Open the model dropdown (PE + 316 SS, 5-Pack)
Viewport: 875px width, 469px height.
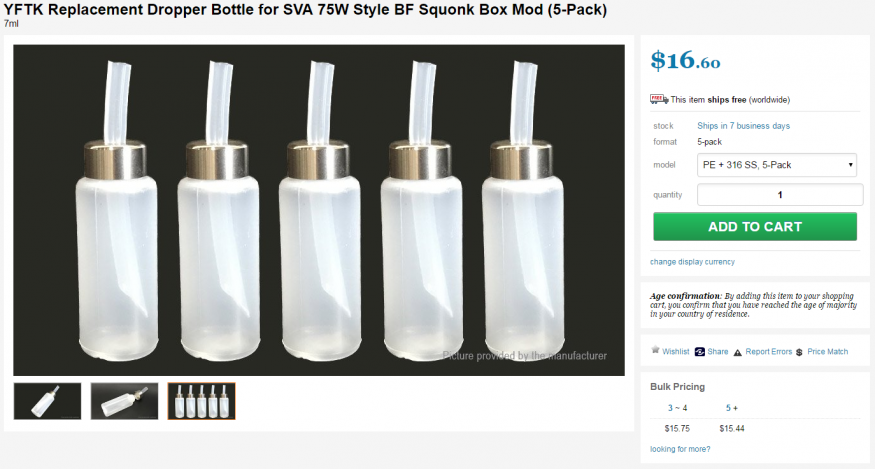click(779, 165)
